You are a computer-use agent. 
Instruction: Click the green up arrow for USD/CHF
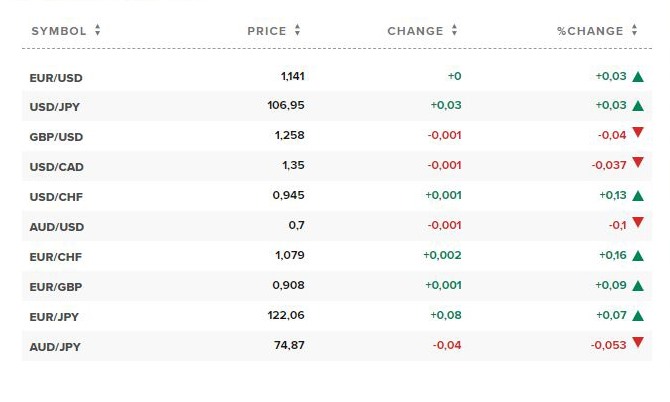tap(638, 196)
